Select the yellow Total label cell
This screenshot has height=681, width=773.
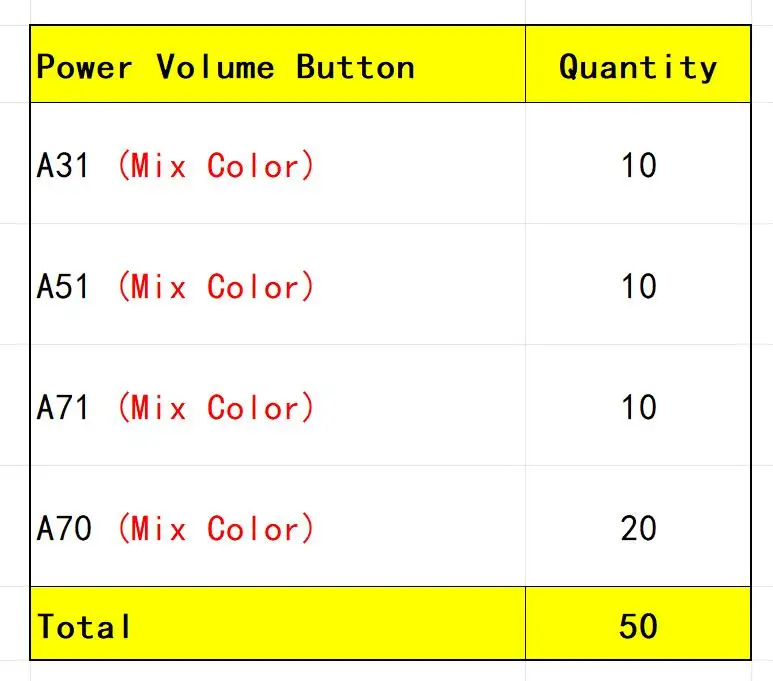click(277, 626)
